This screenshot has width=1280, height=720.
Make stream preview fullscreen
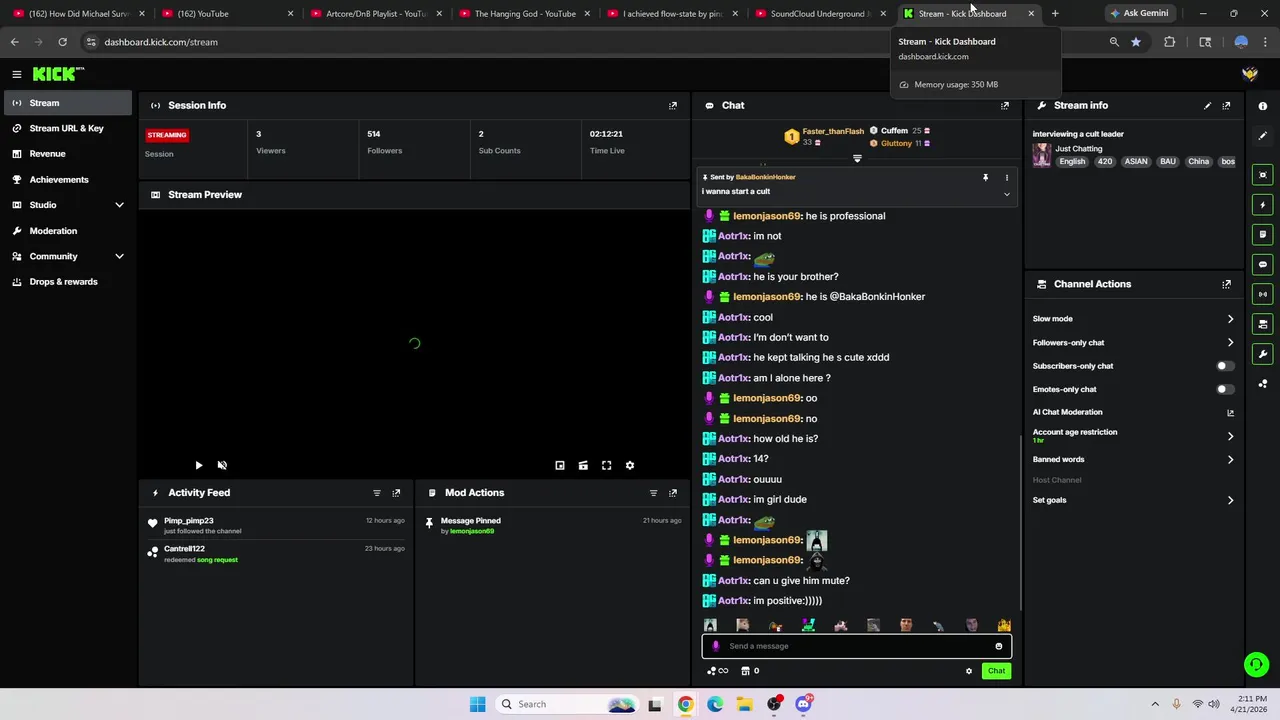[606, 465]
